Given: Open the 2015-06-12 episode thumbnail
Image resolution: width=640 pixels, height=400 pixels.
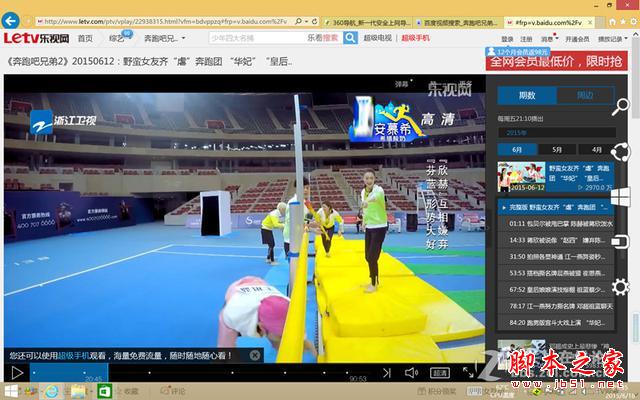Looking at the screenshot, I should [521, 177].
